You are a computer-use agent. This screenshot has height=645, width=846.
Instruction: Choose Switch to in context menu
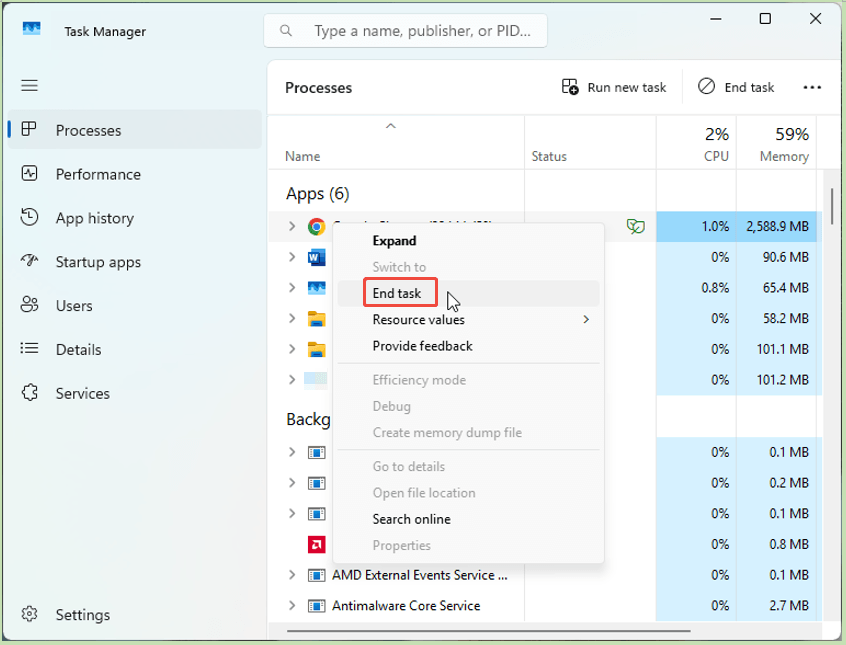468,267
